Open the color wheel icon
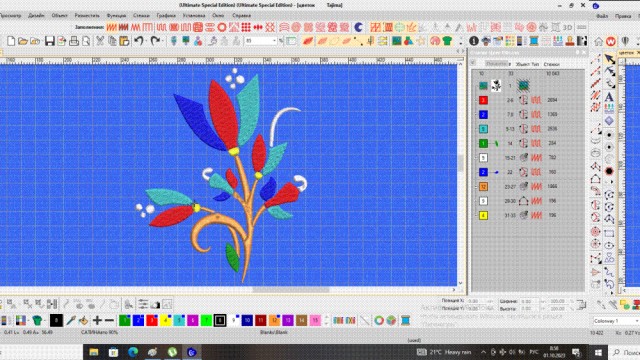This screenshot has height=360, width=640. pos(379,320)
